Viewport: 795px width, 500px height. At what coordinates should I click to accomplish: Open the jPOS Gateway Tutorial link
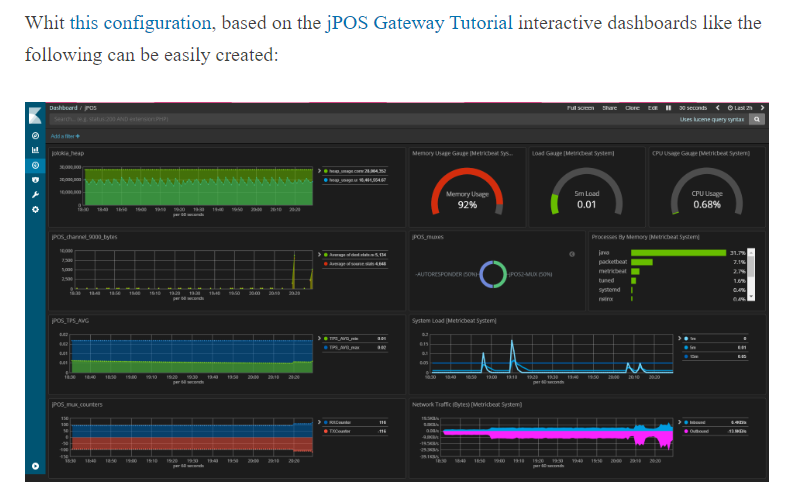[x=419, y=22]
